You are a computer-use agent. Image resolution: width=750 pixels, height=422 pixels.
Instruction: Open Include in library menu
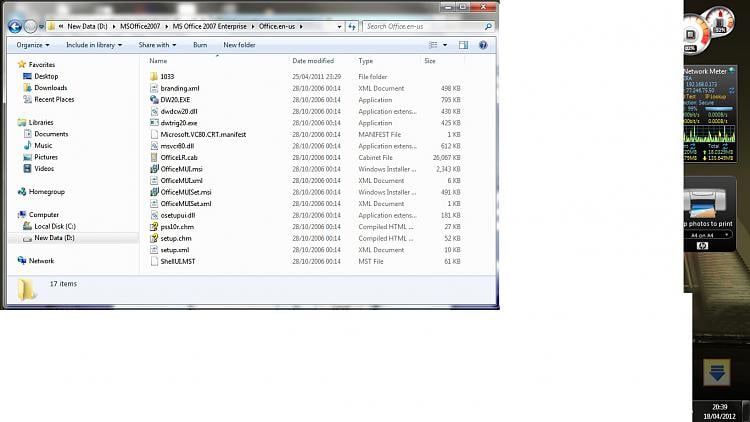pyautogui.click(x=94, y=45)
